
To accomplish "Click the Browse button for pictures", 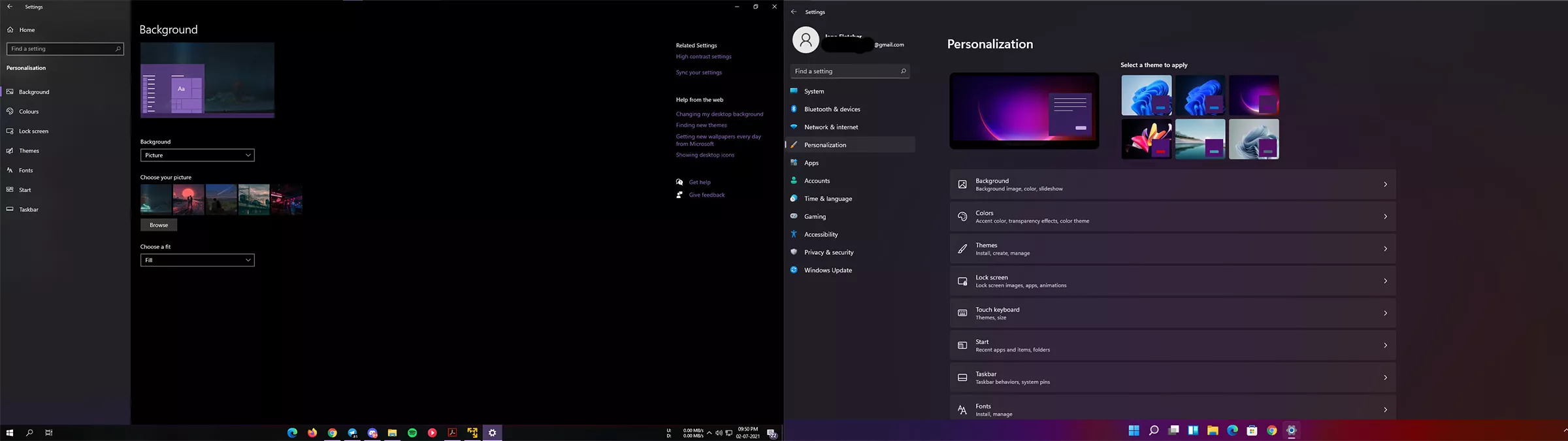I will pyautogui.click(x=159, y=225).
